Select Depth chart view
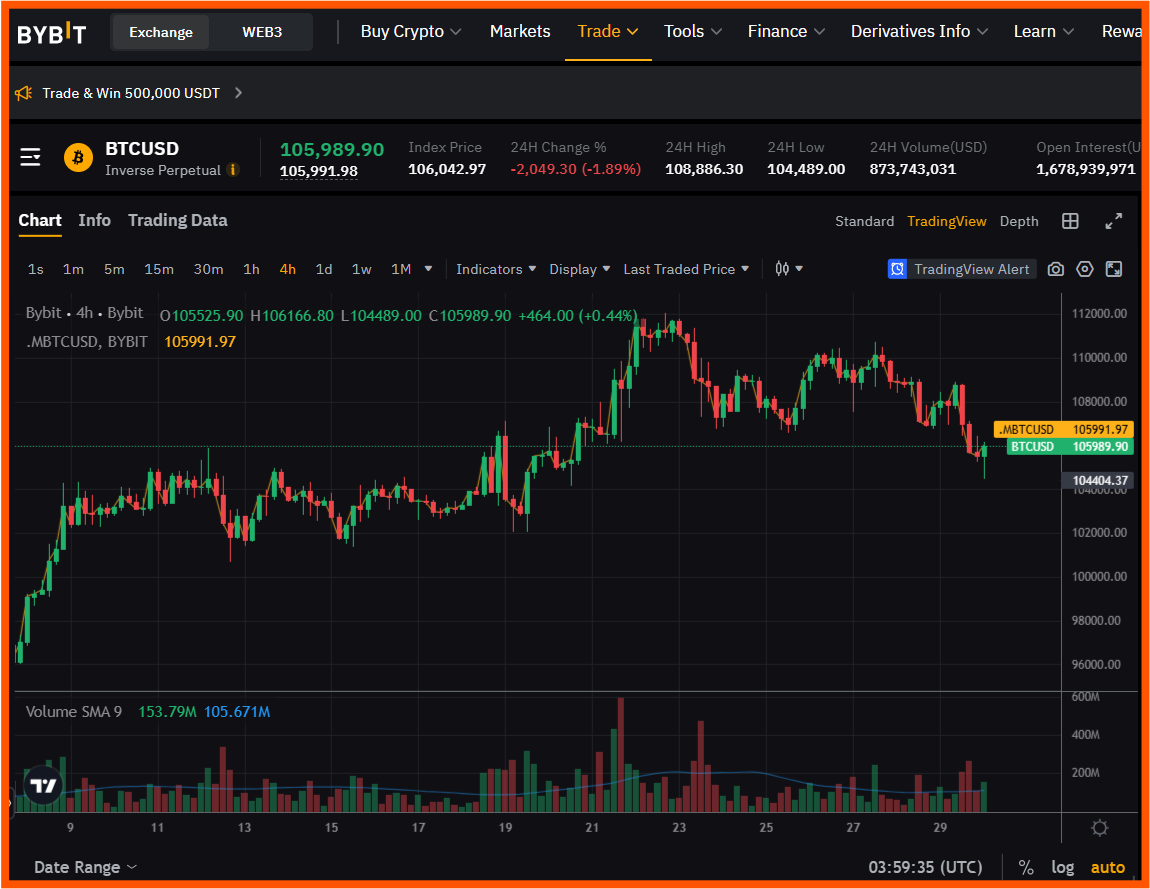 [x=1019, y=222]
